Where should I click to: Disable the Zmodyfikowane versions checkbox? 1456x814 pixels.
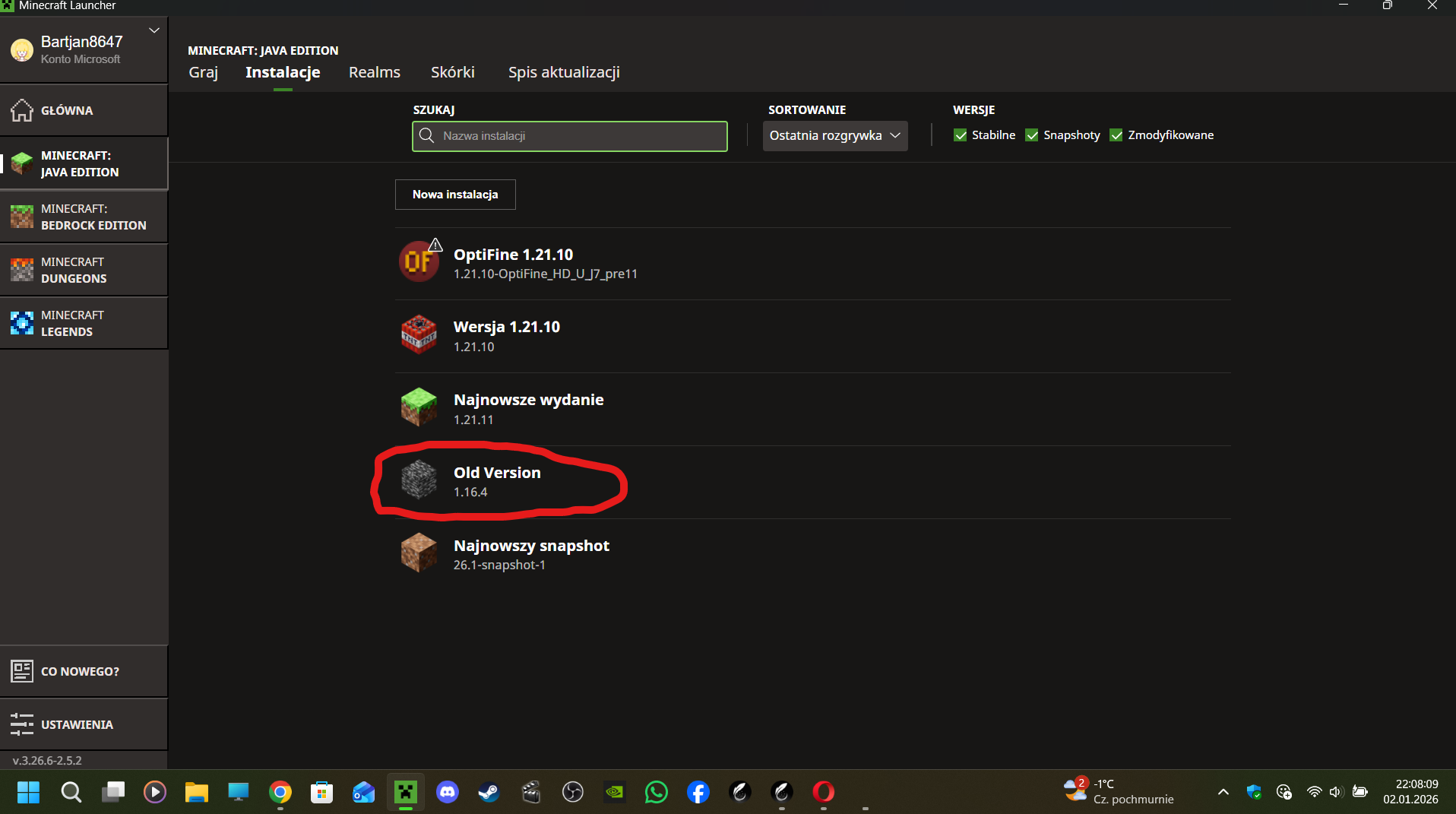pos(1116,135)
